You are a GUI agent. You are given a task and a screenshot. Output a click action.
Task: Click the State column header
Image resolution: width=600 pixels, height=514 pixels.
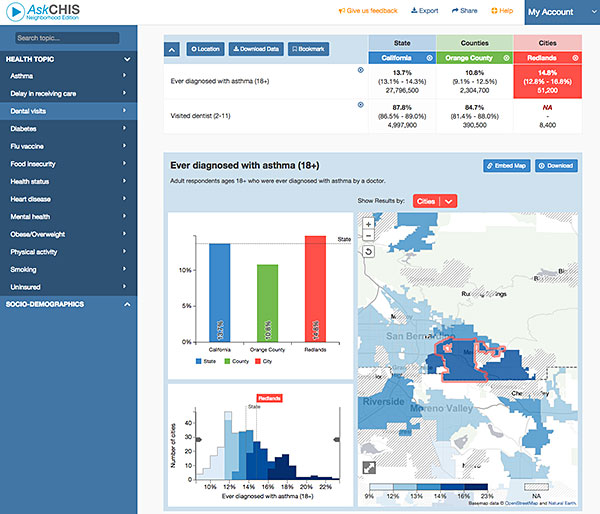(x=402, y=43)
